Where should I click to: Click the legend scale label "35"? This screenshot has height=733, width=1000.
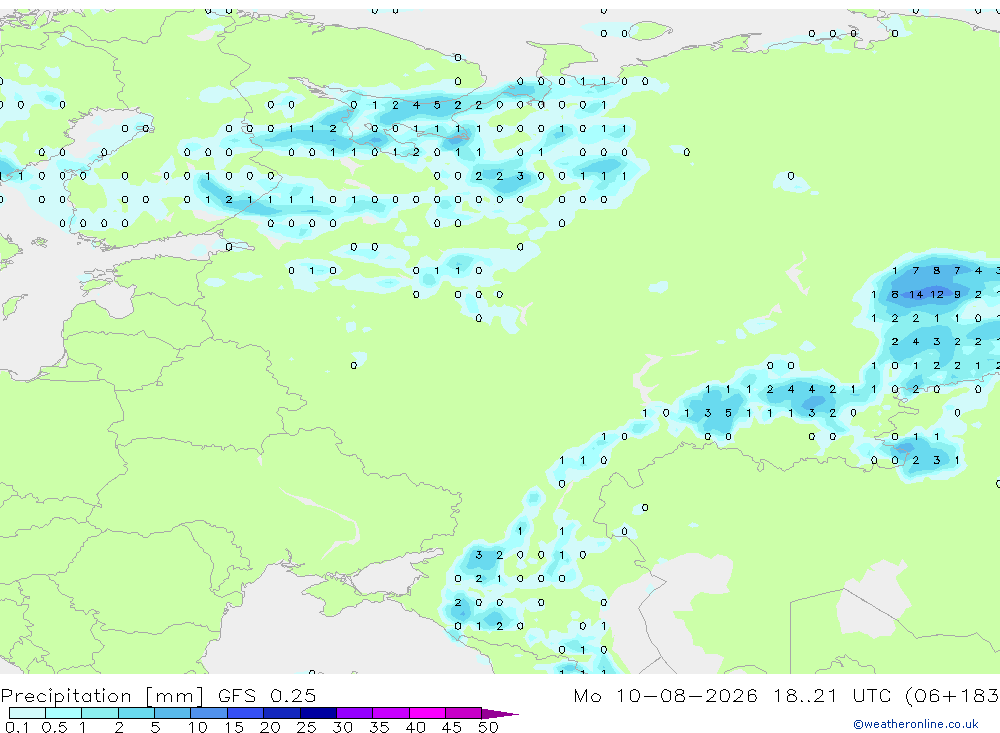(379, 727)
